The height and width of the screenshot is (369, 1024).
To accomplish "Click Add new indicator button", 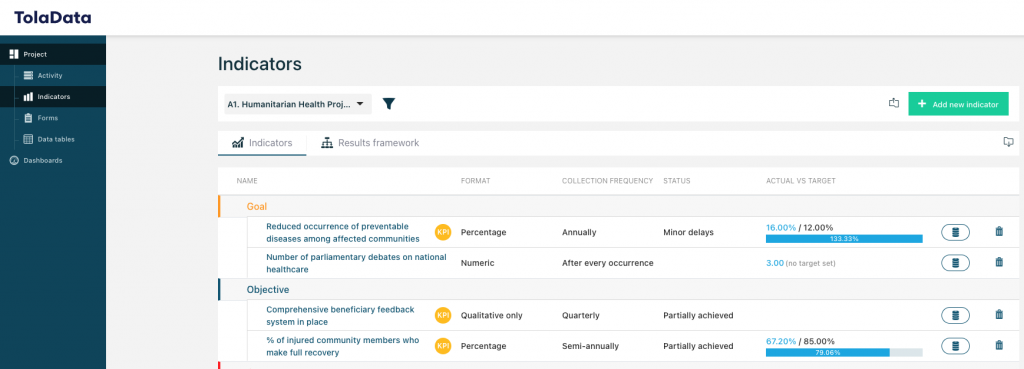I will 958,104.
